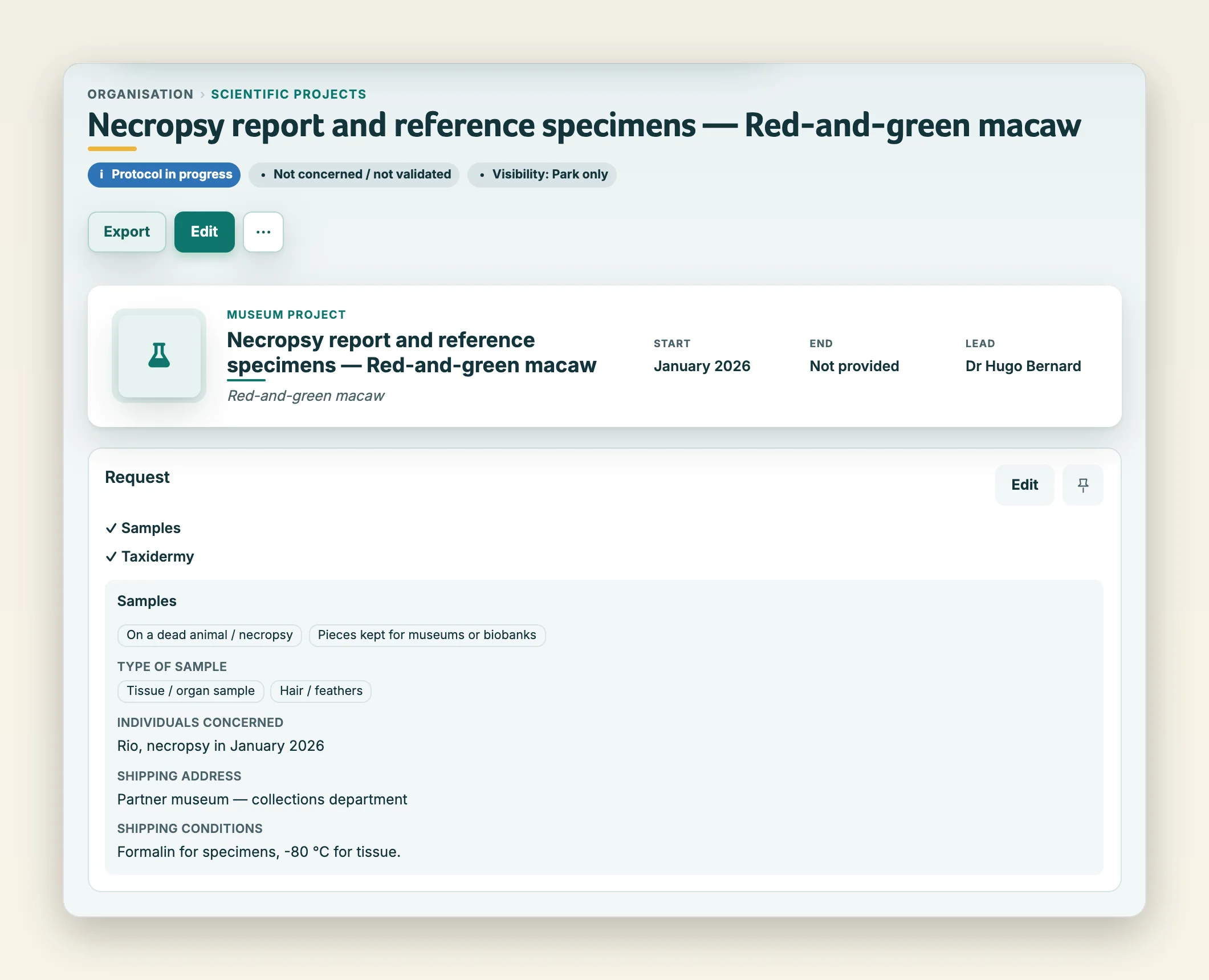
Task: Click 'Hair / feathers' chip
Action: [321, 691]
